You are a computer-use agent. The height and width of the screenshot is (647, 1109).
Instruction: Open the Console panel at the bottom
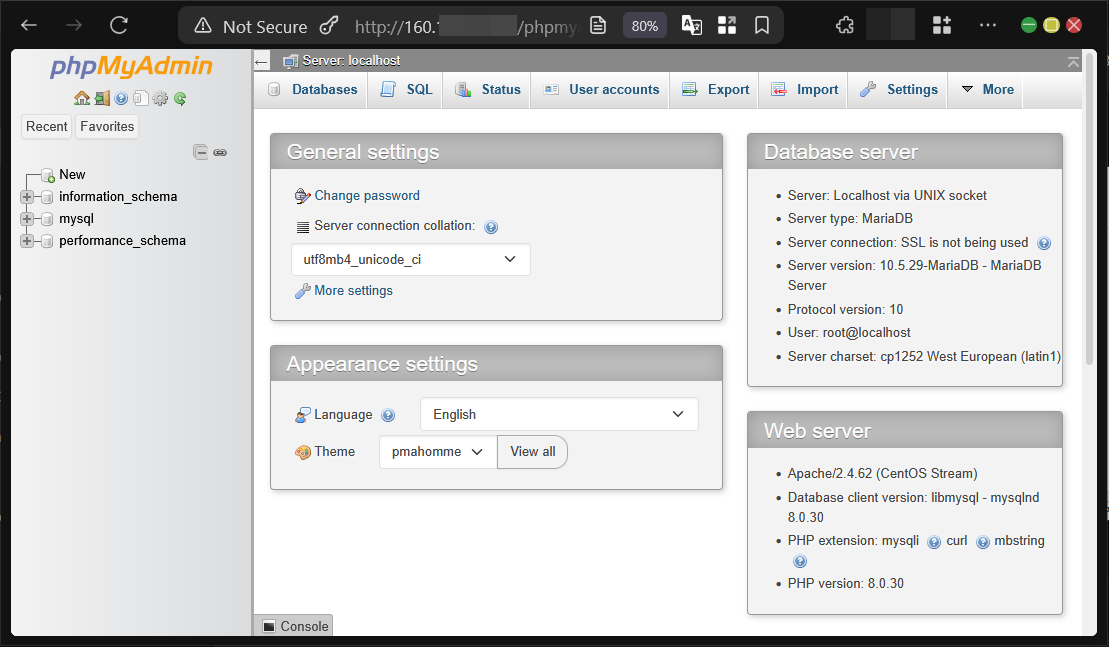coord(294,625)
